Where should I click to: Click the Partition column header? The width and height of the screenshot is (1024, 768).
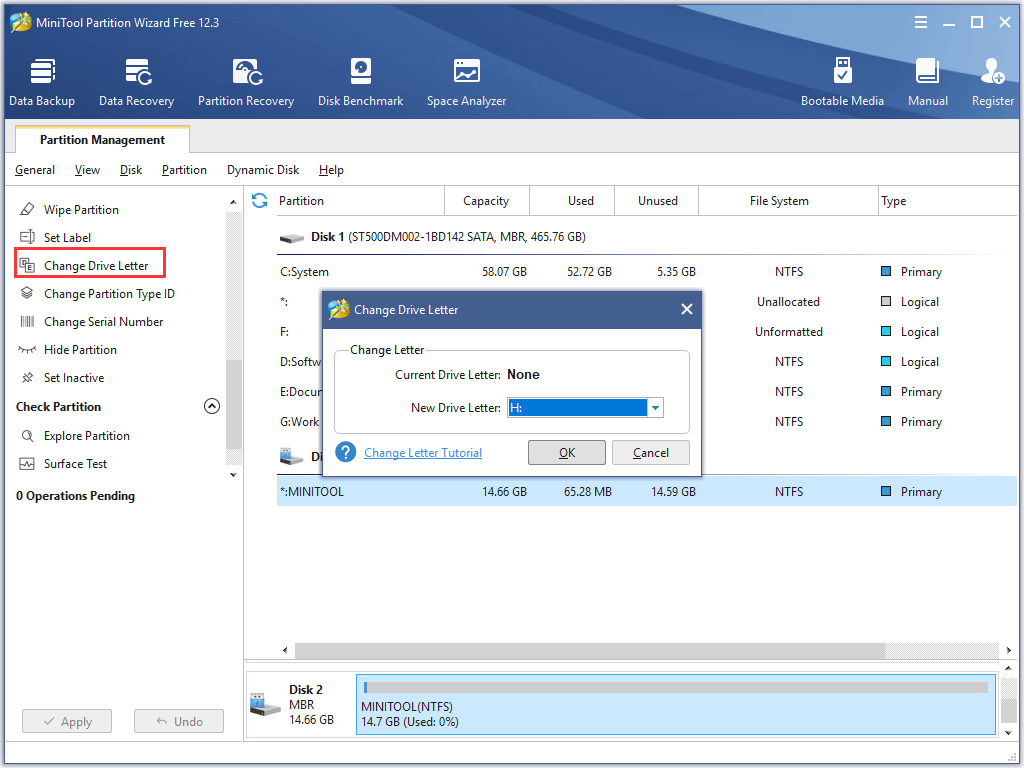click(x=359, y=200)
